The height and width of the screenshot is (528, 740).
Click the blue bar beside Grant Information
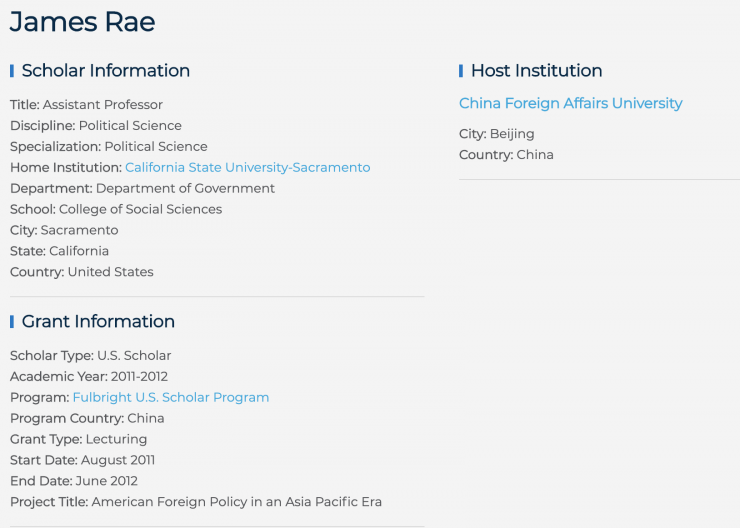[12, 321]
